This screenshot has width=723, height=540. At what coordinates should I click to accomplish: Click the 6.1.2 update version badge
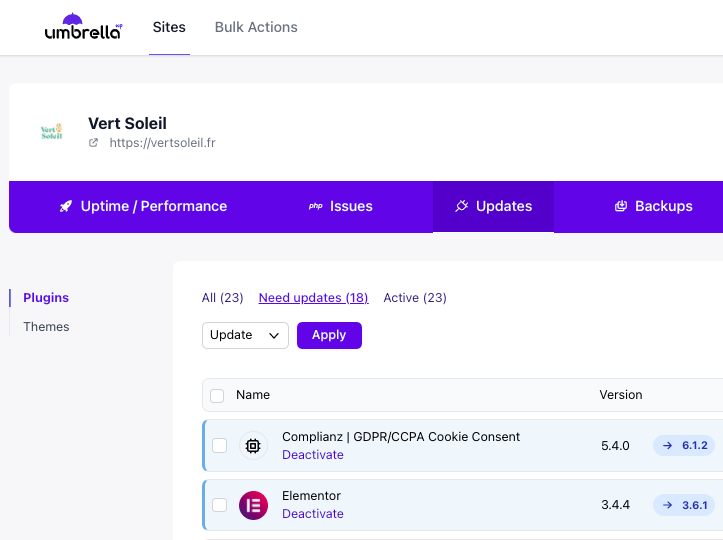click(x=685, y=446)
